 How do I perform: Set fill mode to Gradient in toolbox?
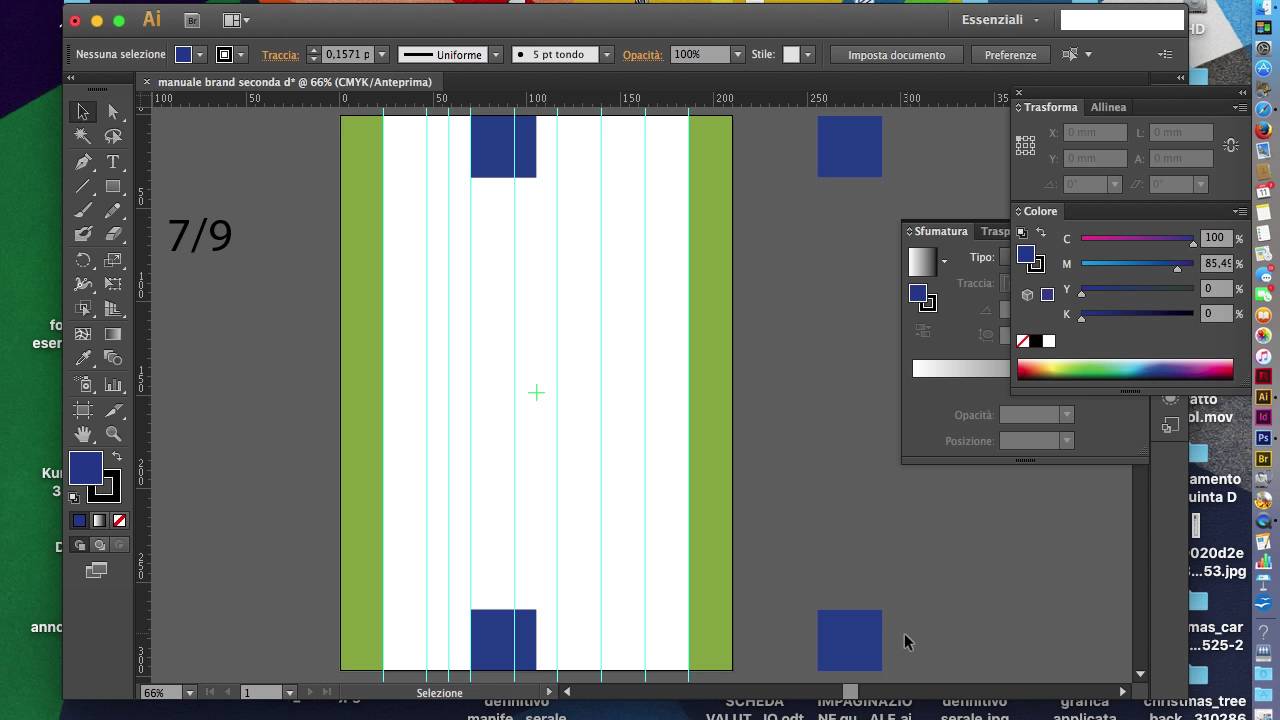(x=99, y=520)
